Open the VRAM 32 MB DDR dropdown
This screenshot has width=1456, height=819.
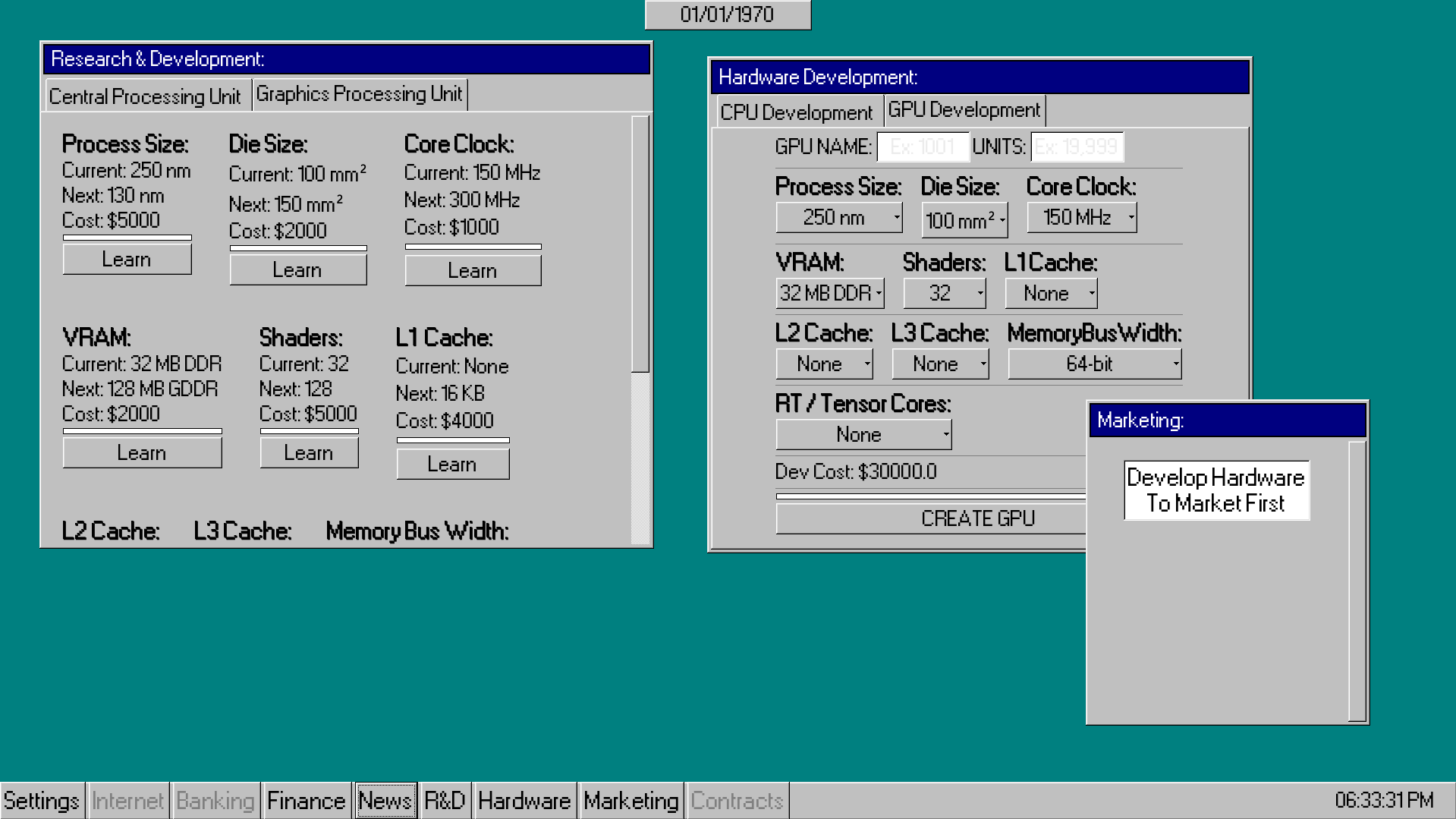click(x=830, y=293)
